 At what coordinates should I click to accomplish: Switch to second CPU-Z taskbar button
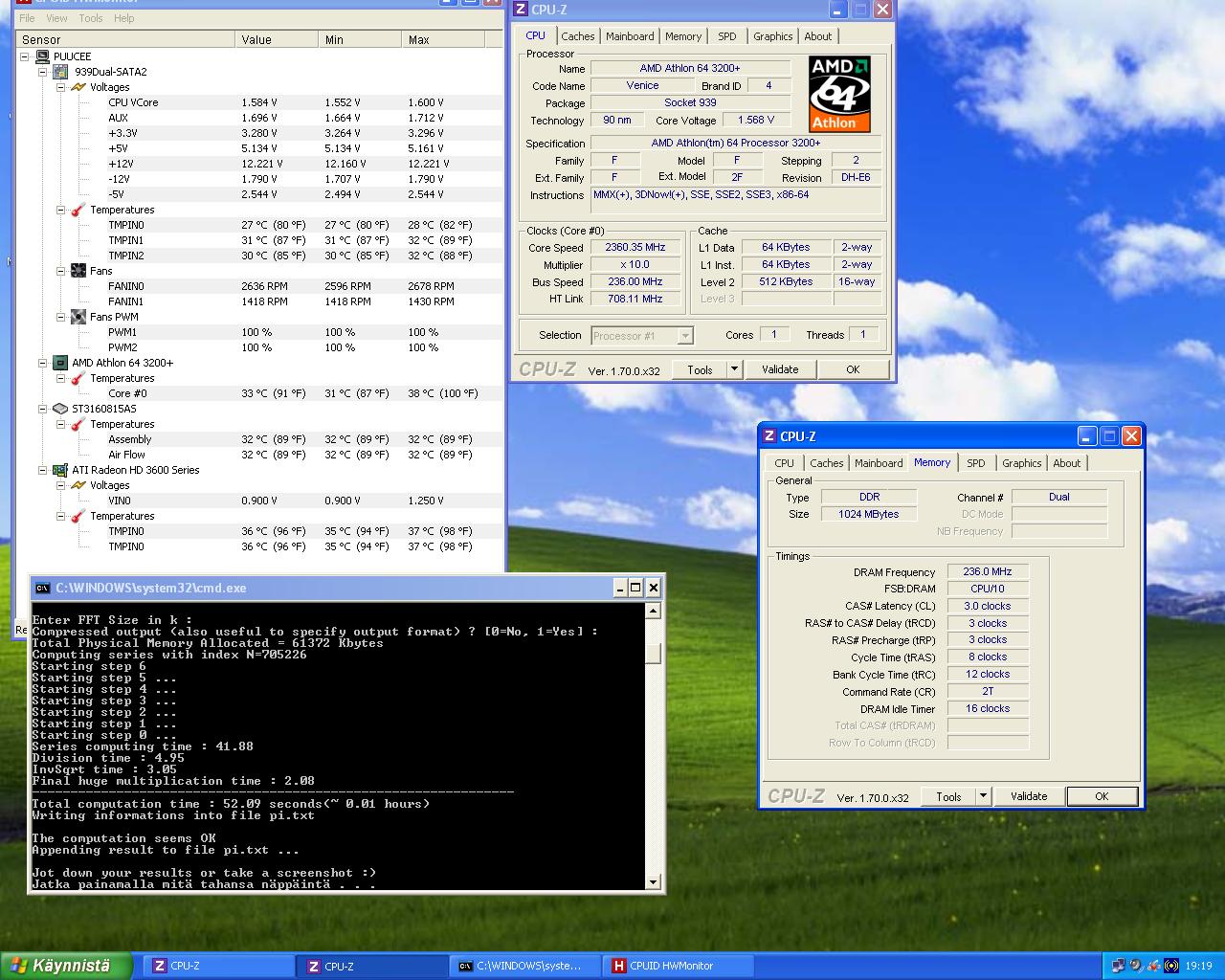click(372, 966)
